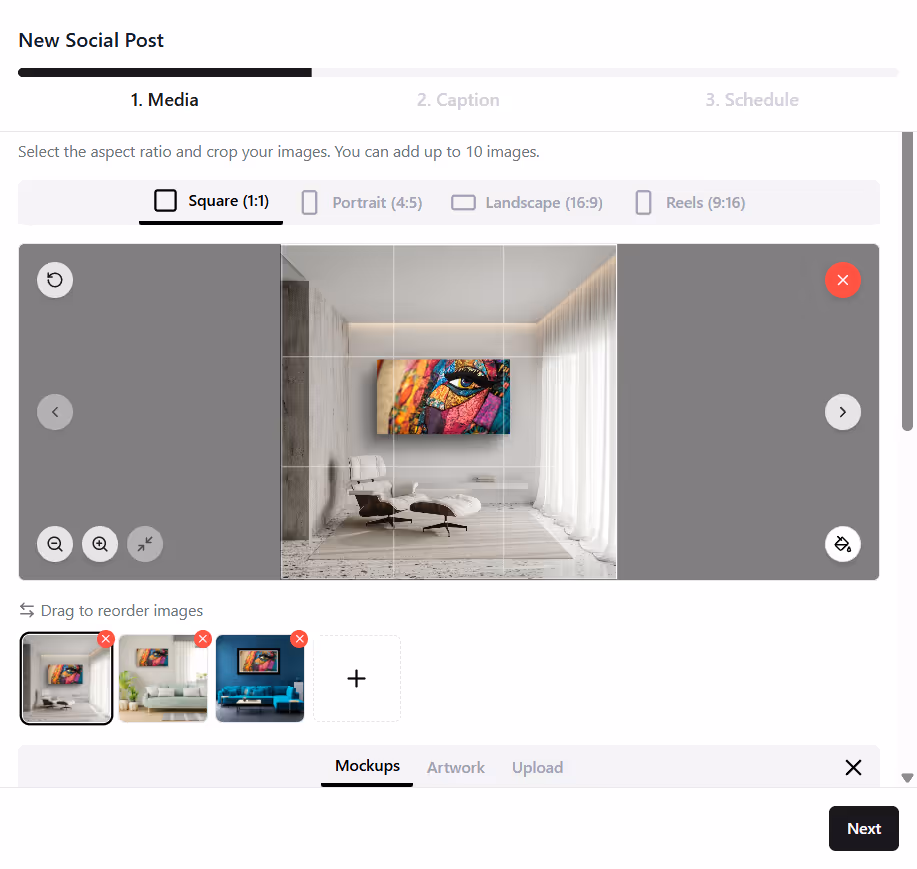Switch to Portrait (4:5) aspect ratio
Viewport: 917px width, 869px height.
[x=360, y=202]
